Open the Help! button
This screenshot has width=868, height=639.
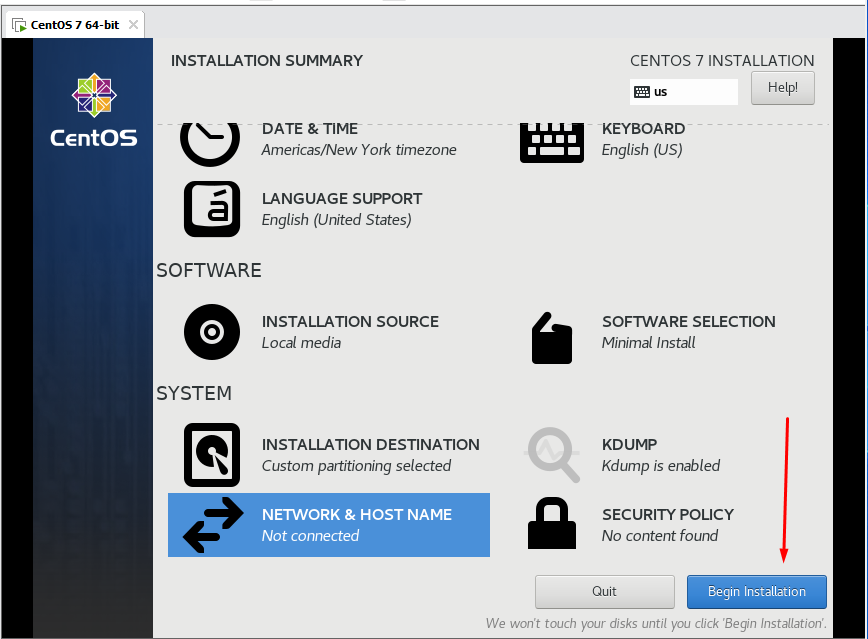pos(783,87)
